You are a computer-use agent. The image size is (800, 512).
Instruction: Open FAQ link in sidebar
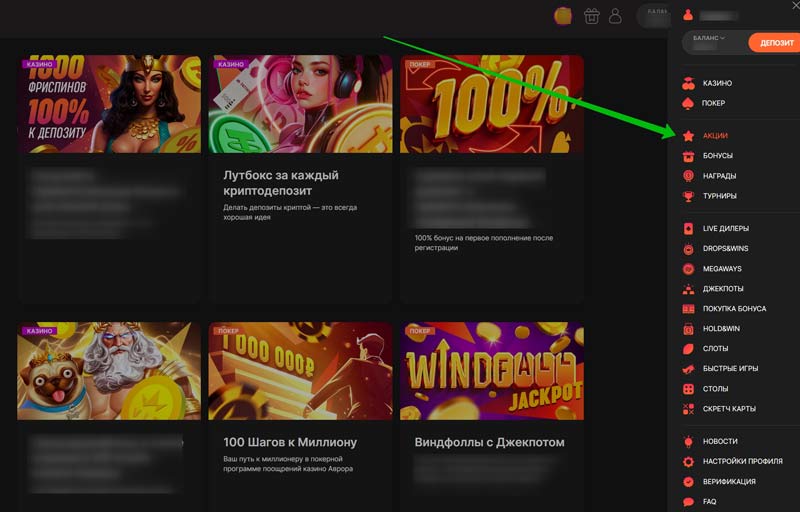(710, 502)
